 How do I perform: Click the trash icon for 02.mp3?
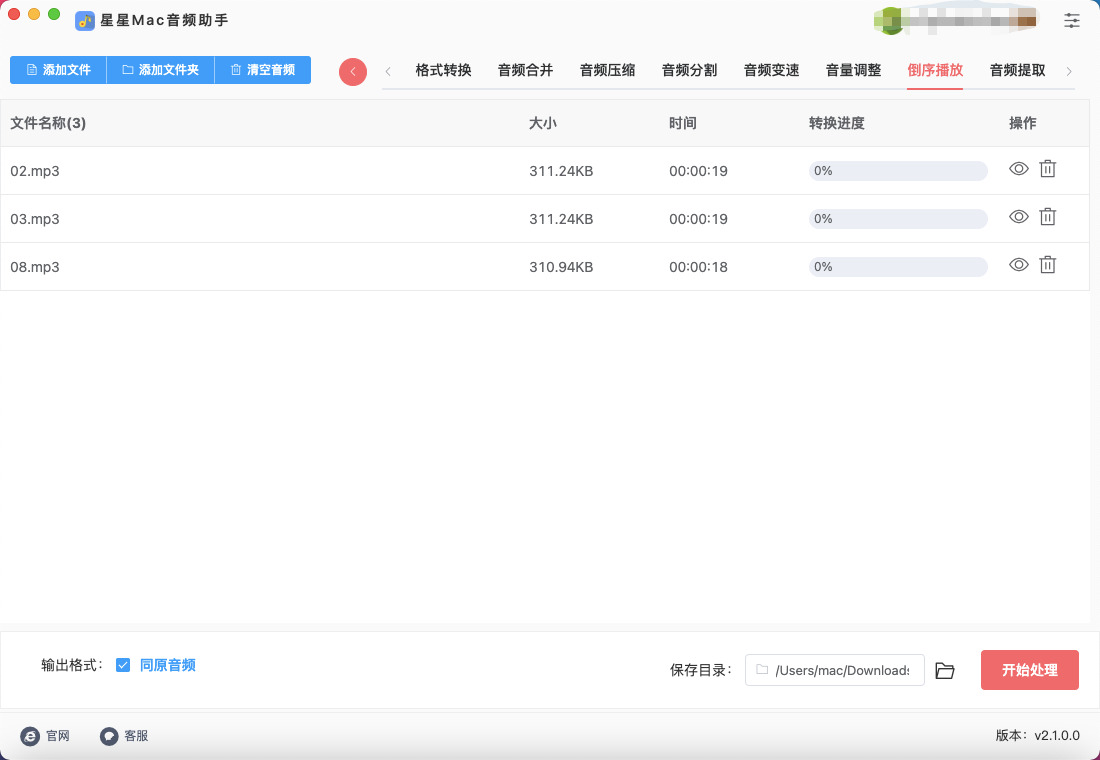[x=1047, y=169]
